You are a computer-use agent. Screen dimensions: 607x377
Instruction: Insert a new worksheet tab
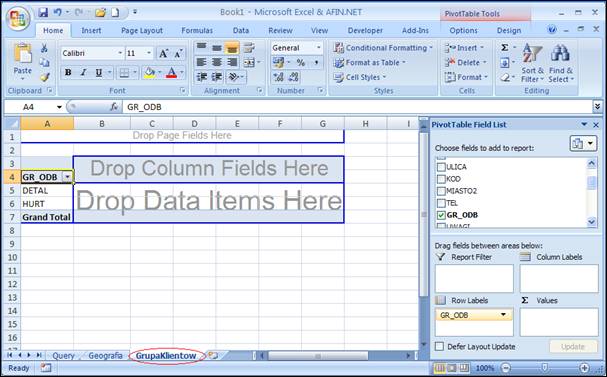point(213,355)
